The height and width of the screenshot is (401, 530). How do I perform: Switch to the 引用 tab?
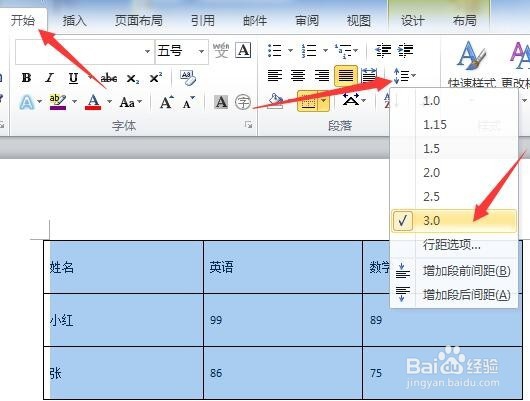203,21
